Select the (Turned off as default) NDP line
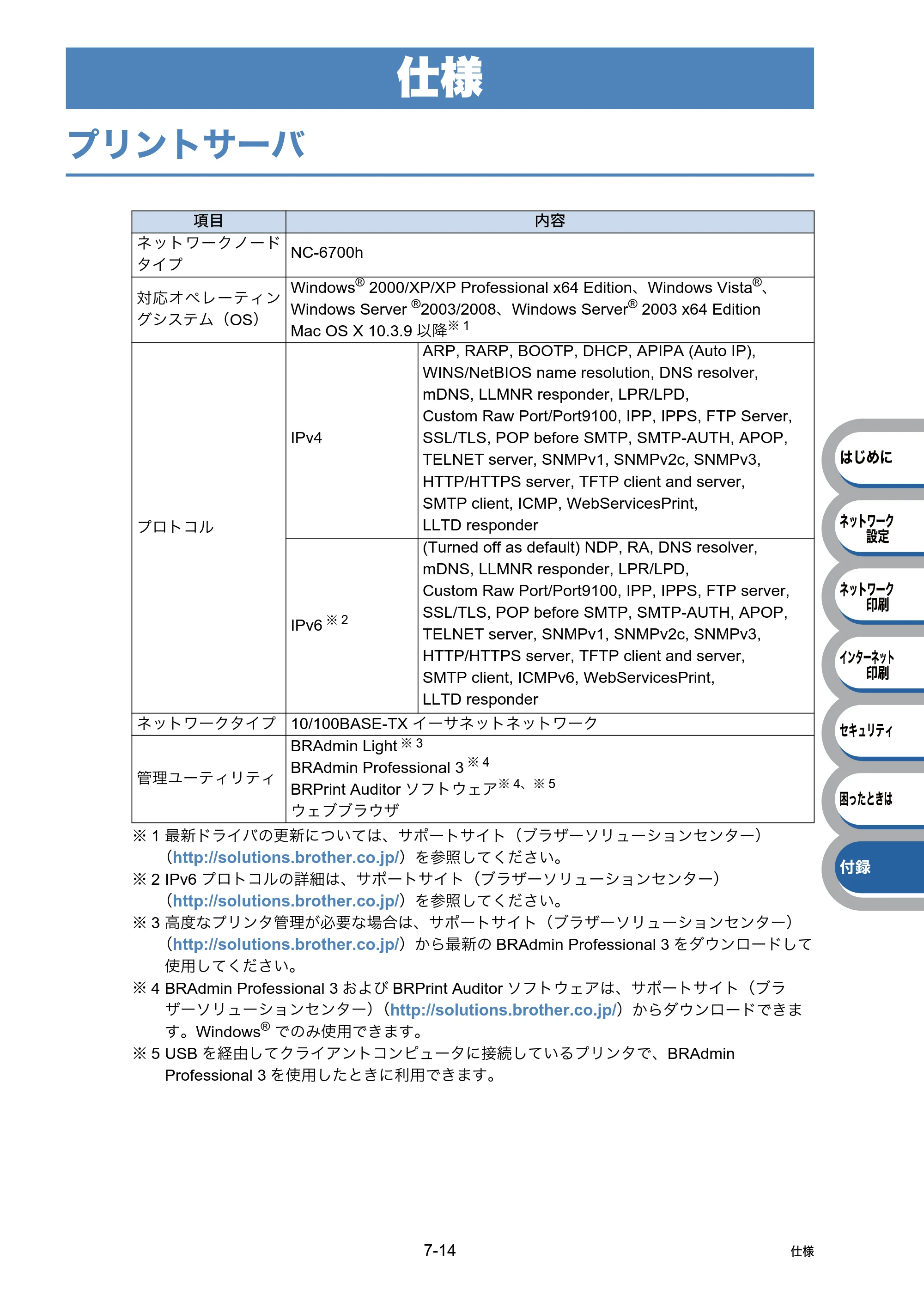Image resolution: width=924 pixels, height=1308 pixels. point(590,548)
